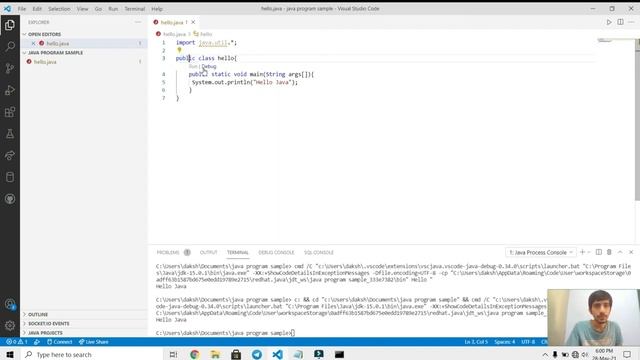640x360 pixels.
Task: Click the Run code lens link
Action: 193,66
